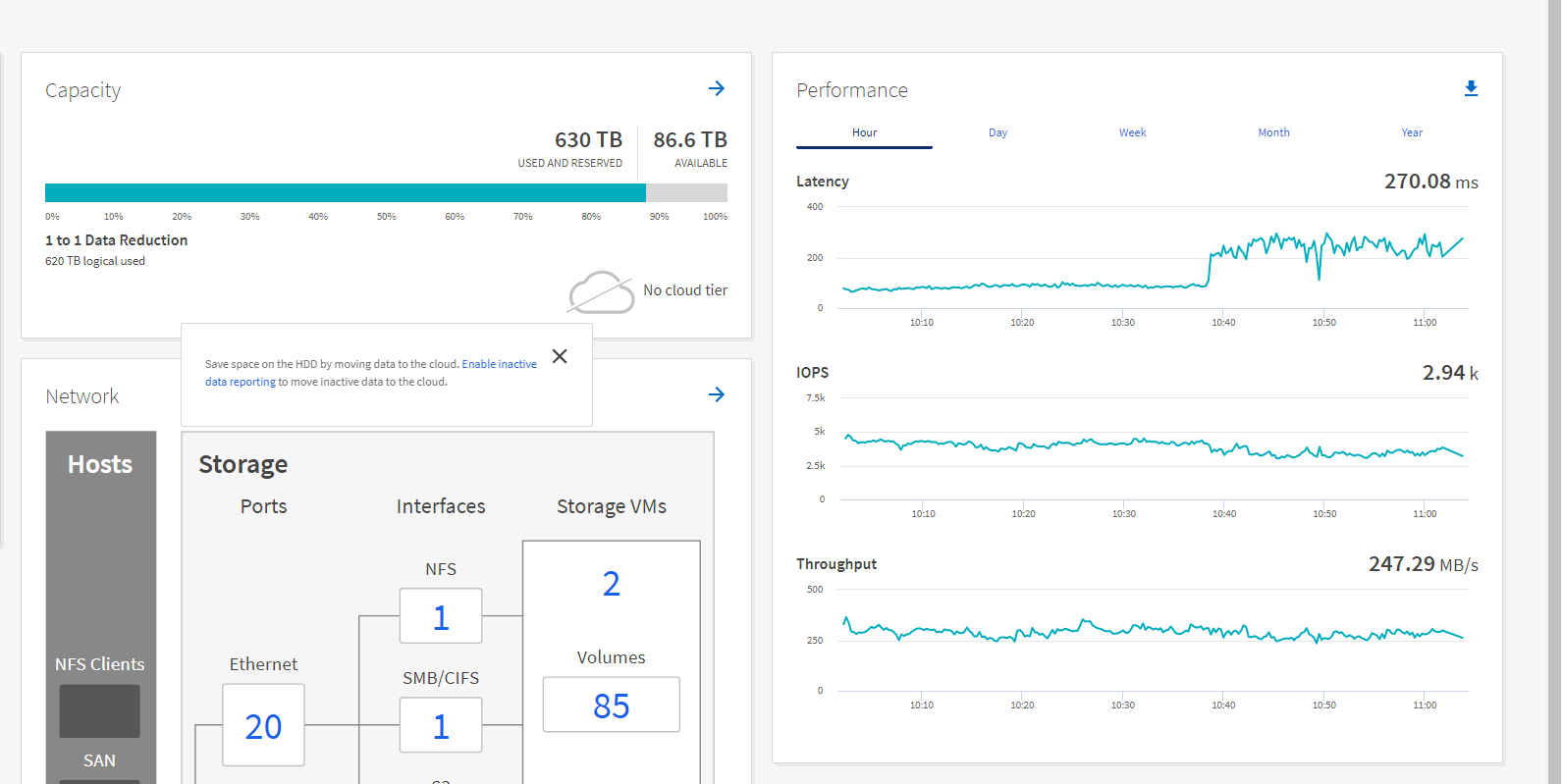
Task: Close the cloud tier tooltip popup
Action: point(560,356)
